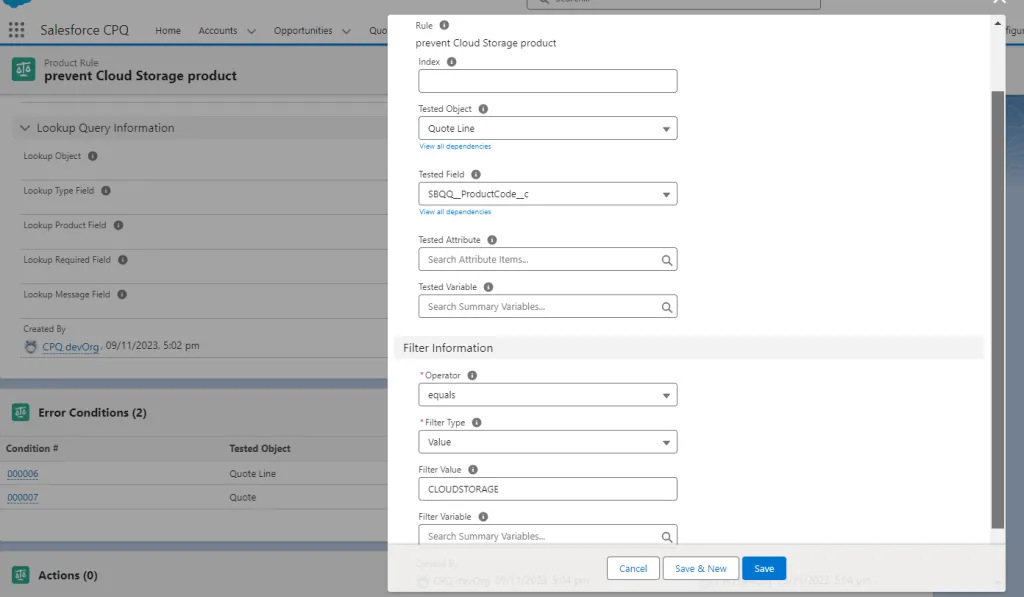
Task: Click the Save button
Action: point(764,568)
